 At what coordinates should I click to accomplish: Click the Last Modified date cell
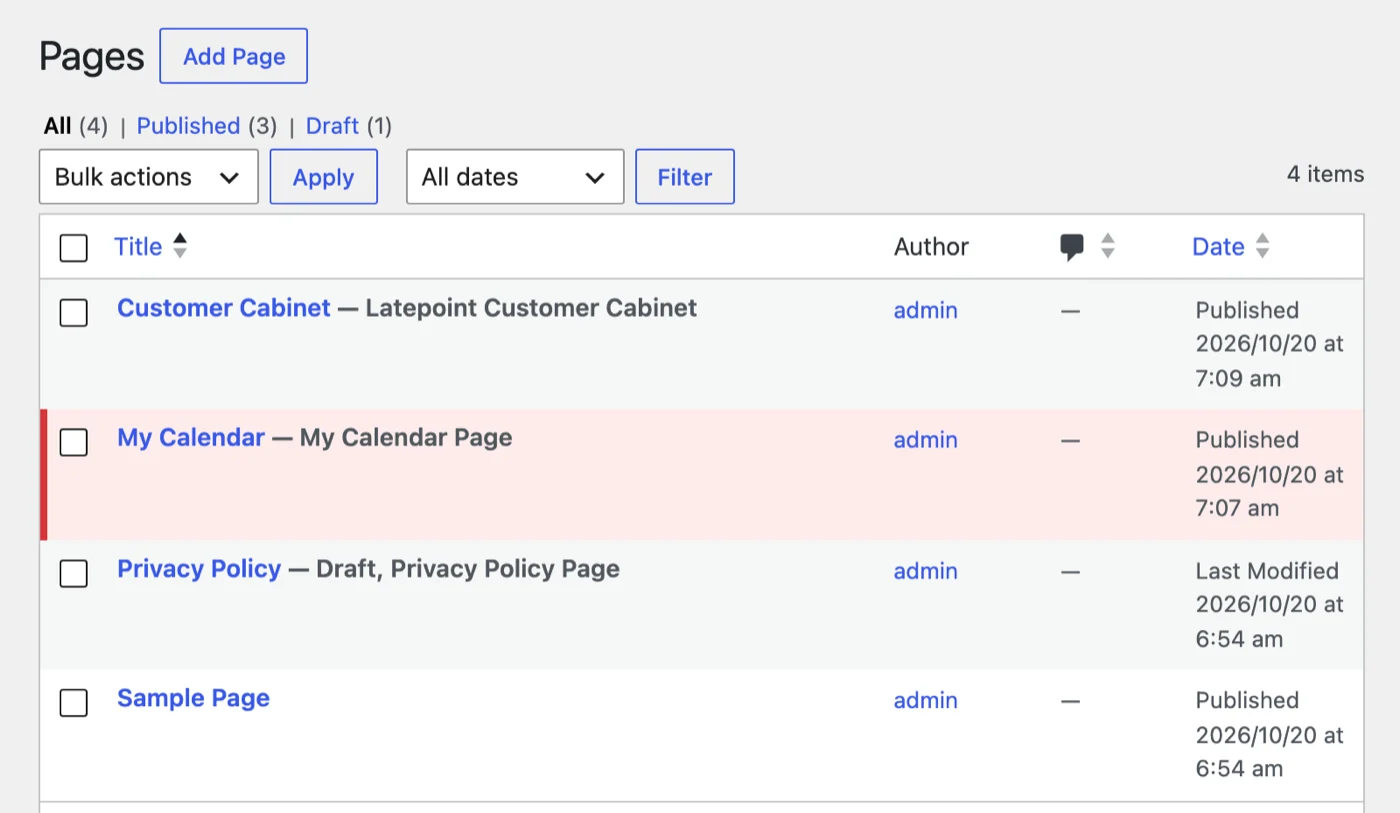coord(1270,605)
